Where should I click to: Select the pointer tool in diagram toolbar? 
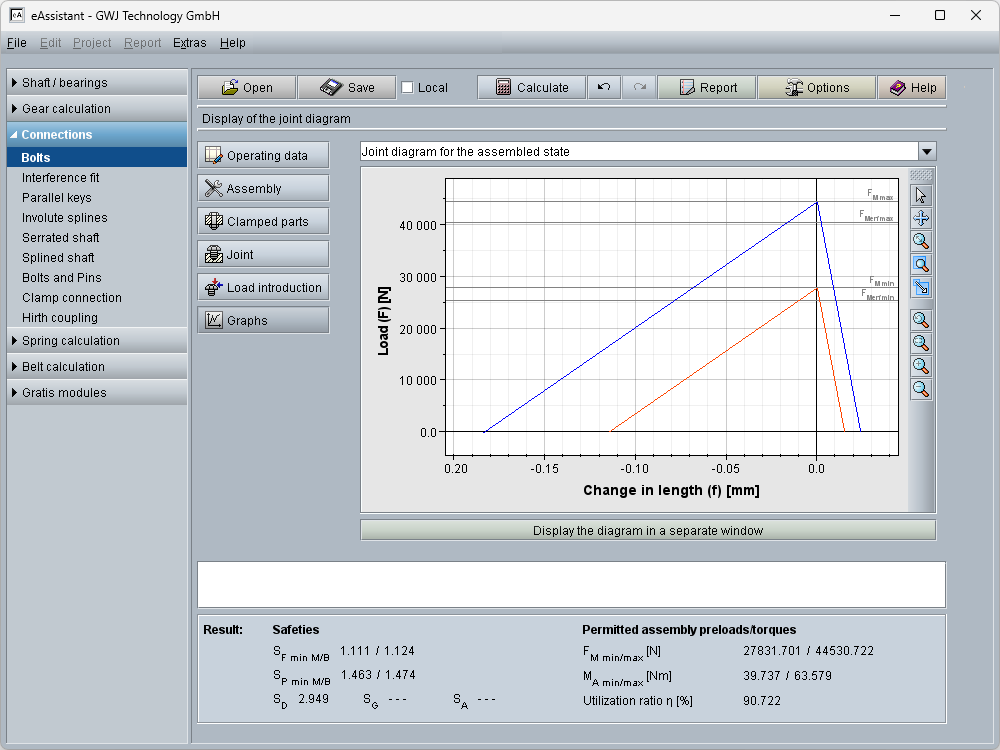click(921, 195)
